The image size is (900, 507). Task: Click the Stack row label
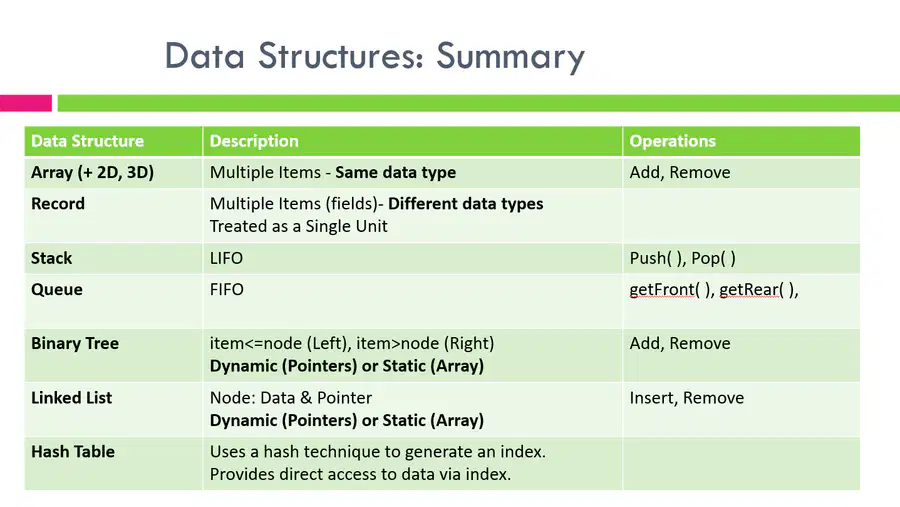pos(52,258)
